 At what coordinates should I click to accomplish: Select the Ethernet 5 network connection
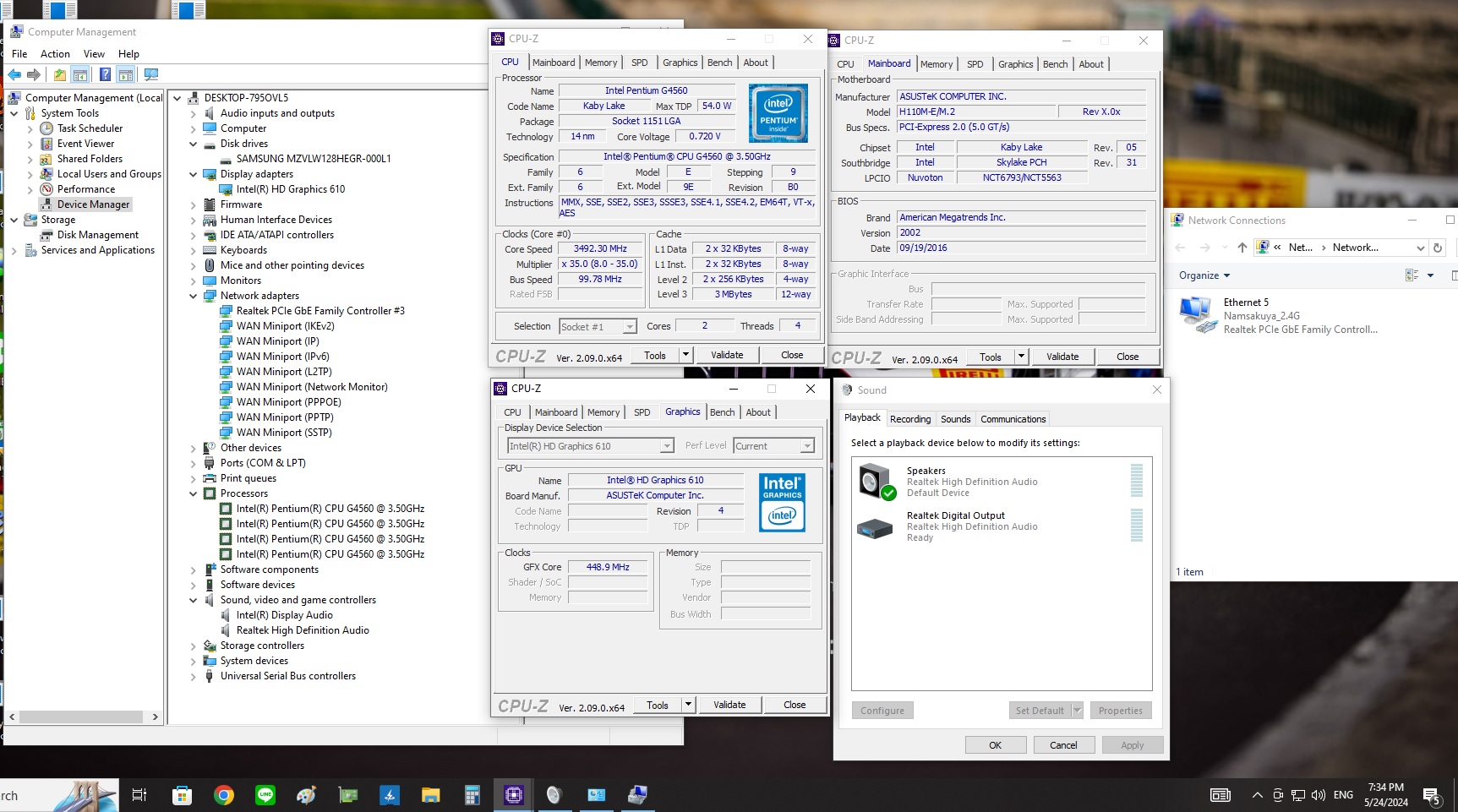pos(1278,316)
